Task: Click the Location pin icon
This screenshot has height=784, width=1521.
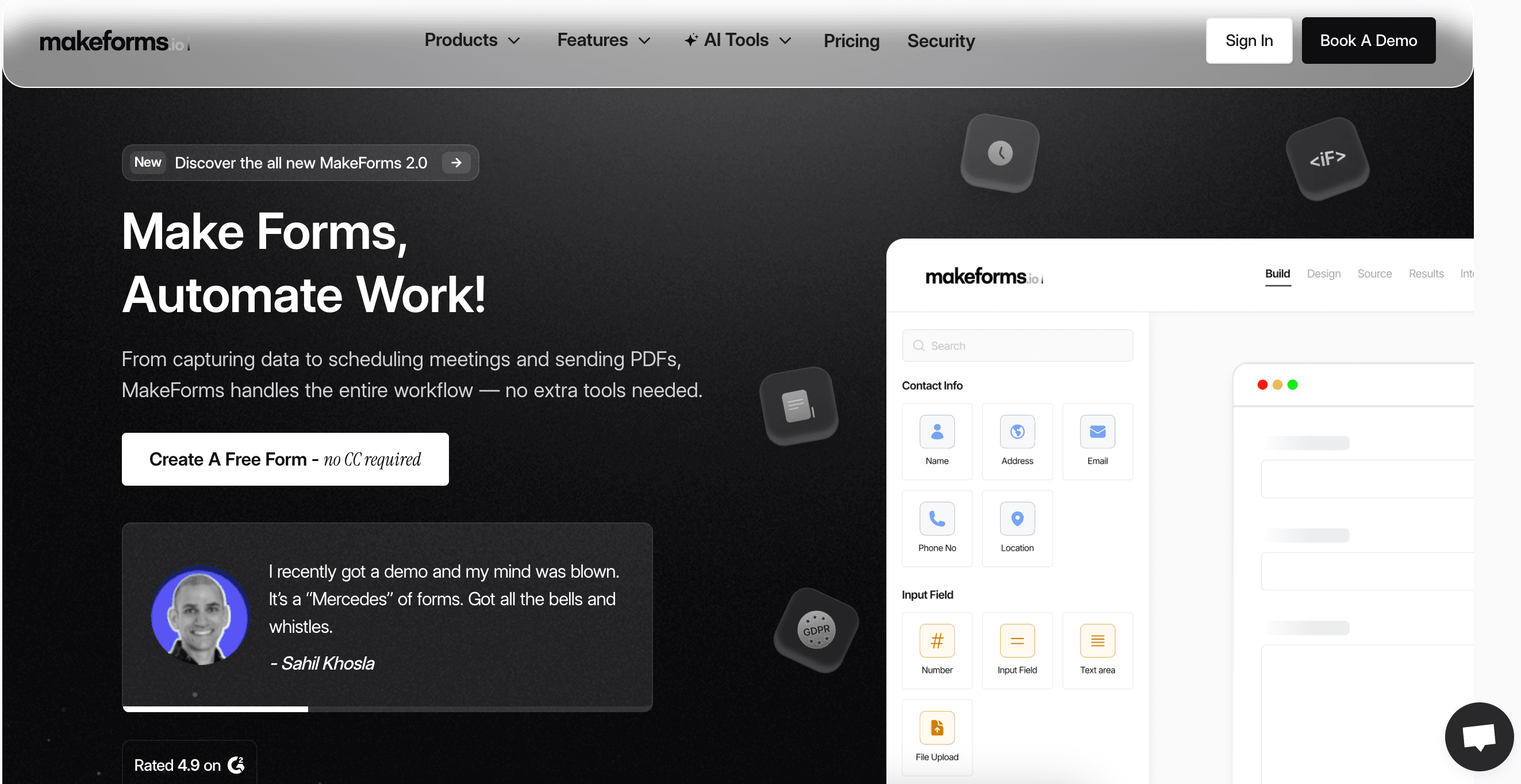Action: 1017,518
